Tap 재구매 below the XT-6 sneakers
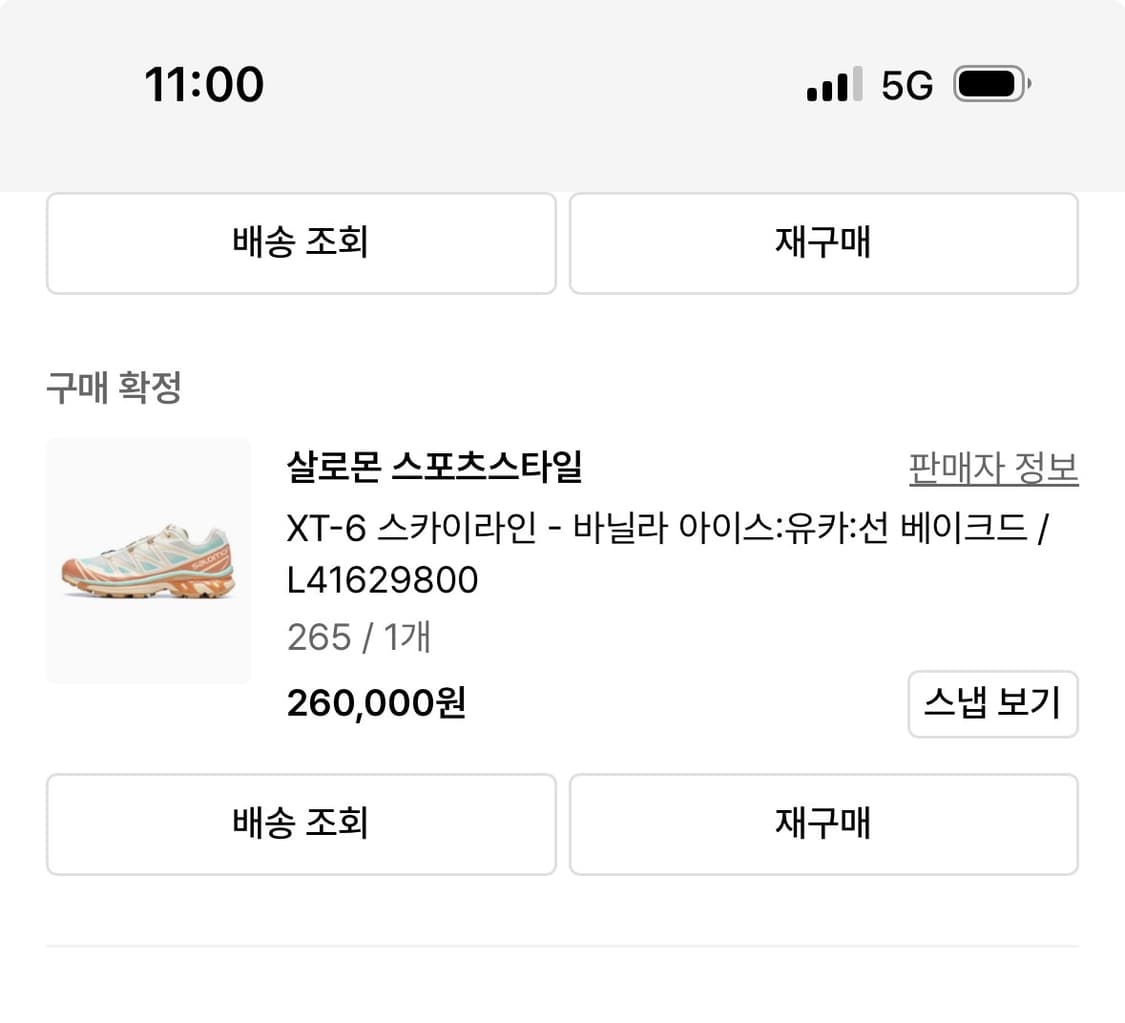Image resolution: width=1125 pixels, height=1023 pixels. 823,823
